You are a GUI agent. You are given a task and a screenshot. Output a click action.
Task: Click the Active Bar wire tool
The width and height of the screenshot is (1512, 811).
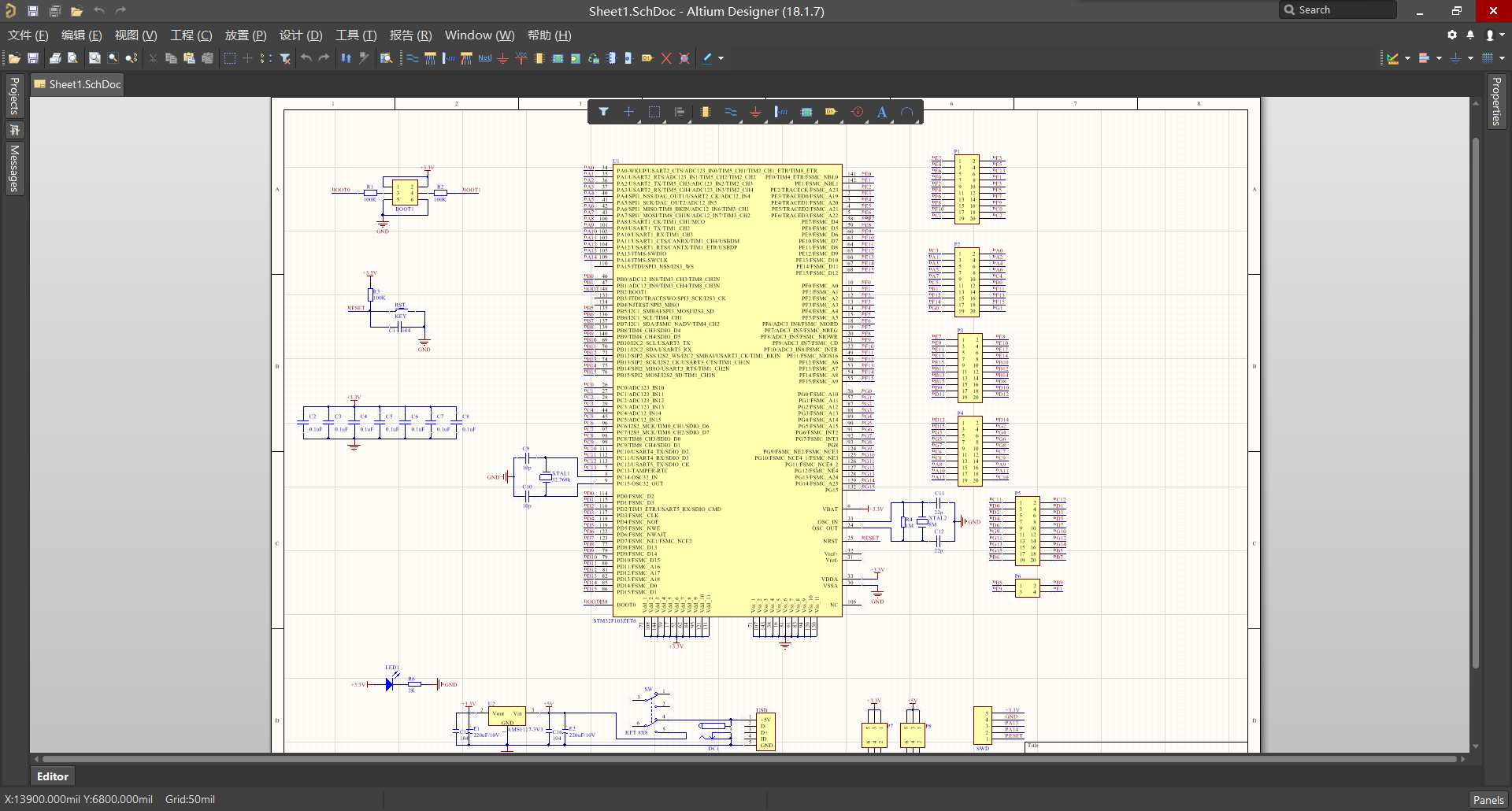pos(731,113)
